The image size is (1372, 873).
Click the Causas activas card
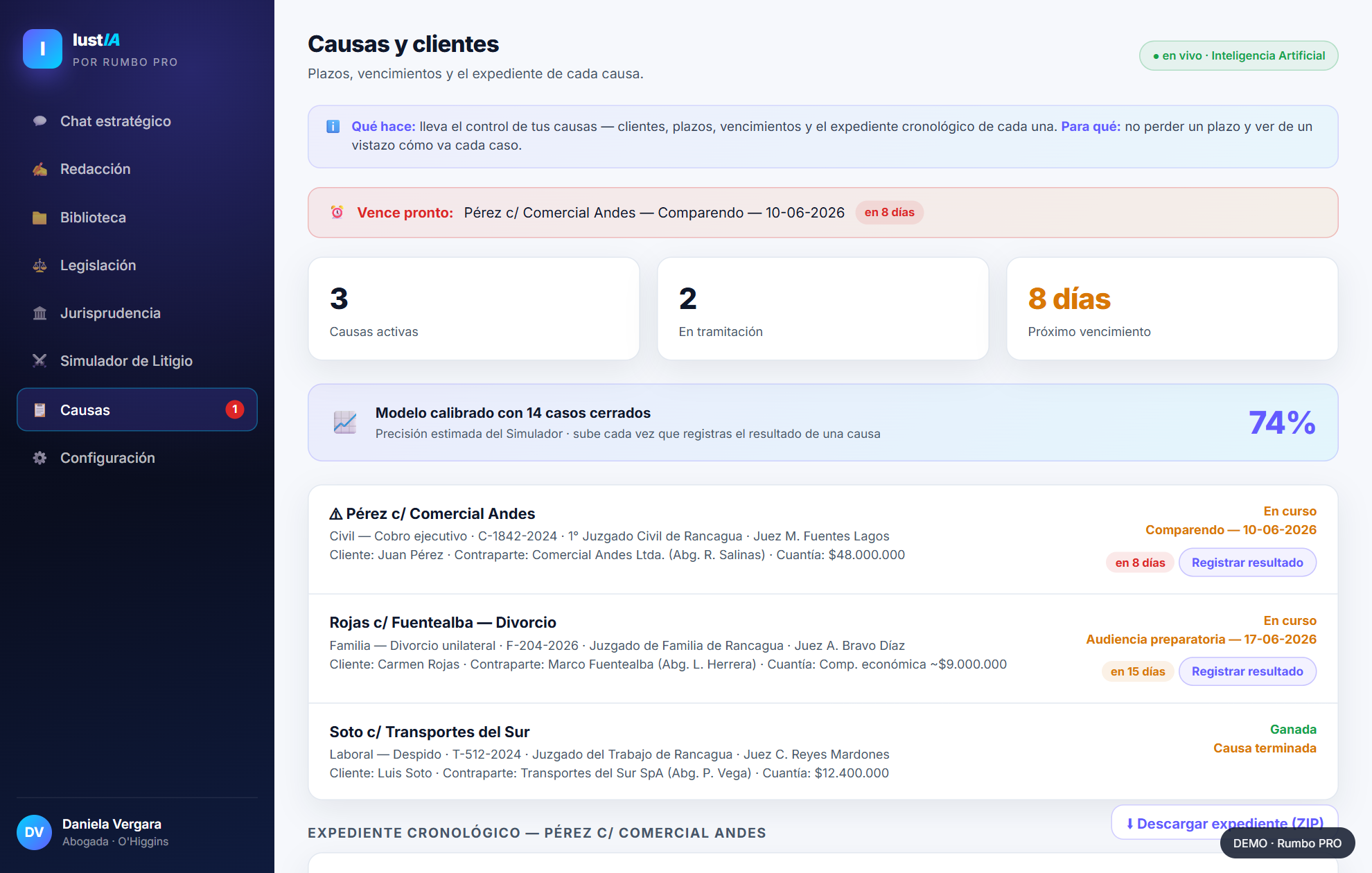tap(474, 309)
